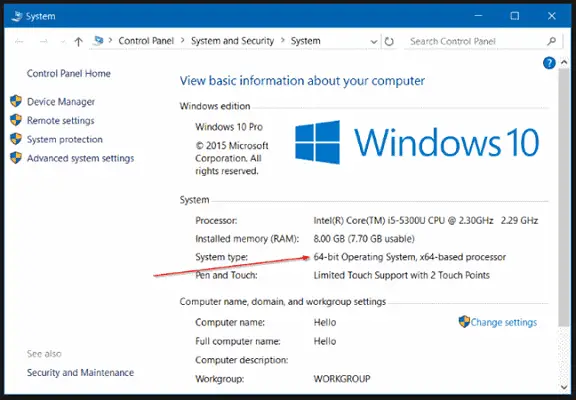The image size is (576, 400).
Task: Open Control Panel breadcrumb
Action: pyautogui.click(x=146, y=41)
